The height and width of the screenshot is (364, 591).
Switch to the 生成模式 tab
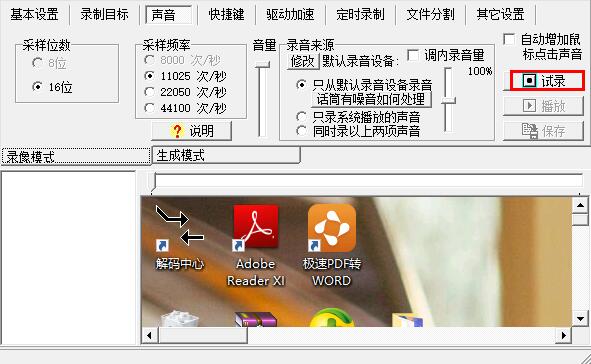click(x=226, y=155)
